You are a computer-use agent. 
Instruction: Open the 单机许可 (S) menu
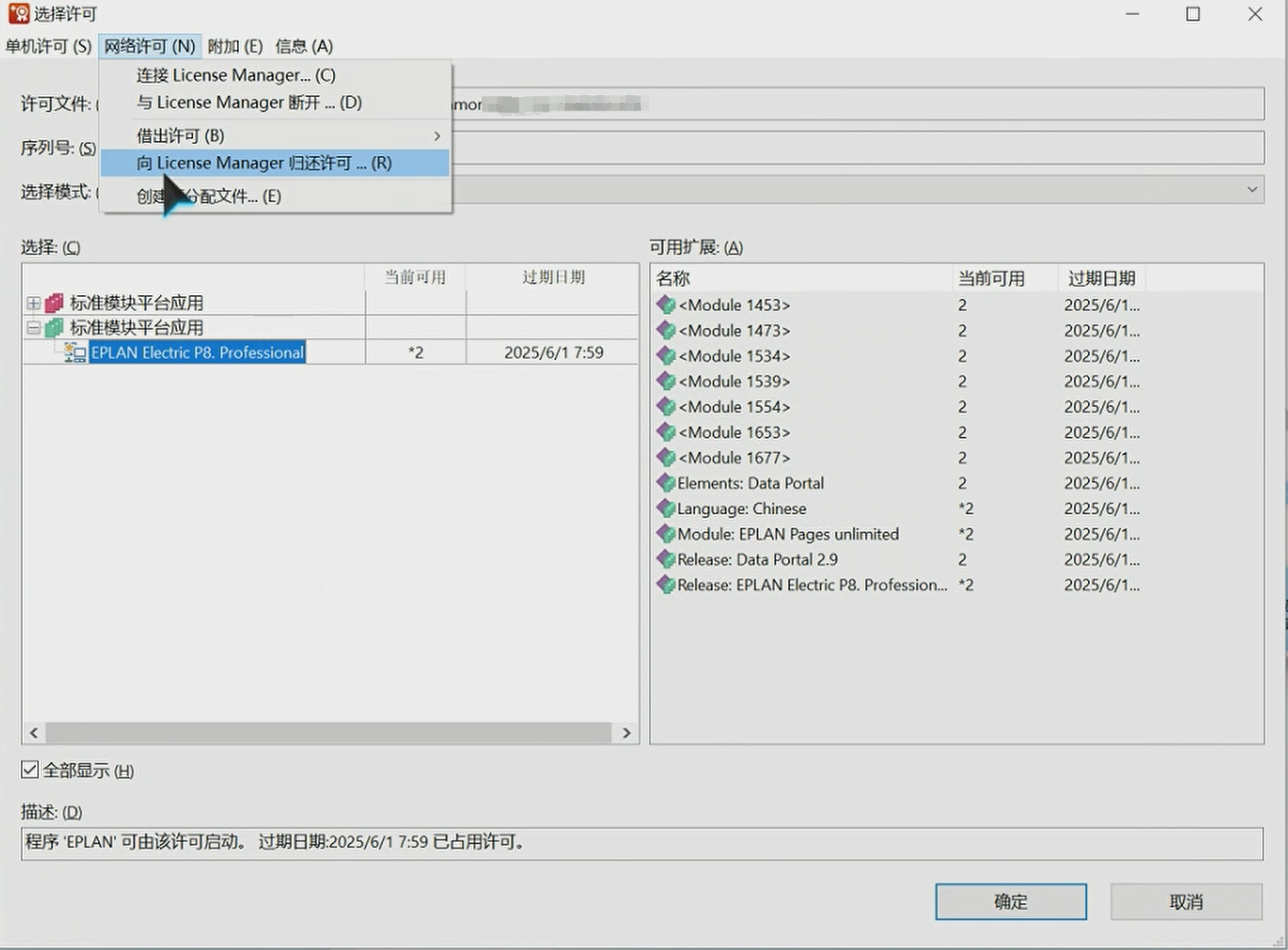(x=49, y=46)
